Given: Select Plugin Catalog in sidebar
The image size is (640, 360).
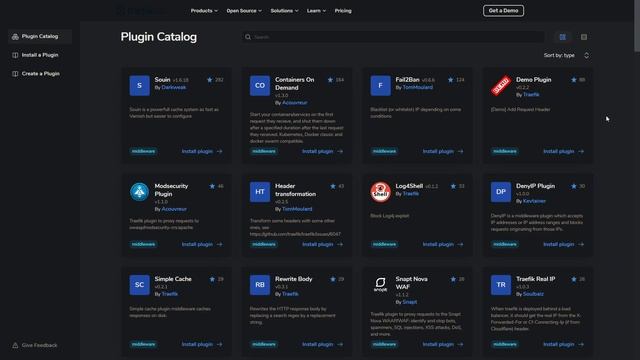Looking at the screenshot, I should point(40,36).
